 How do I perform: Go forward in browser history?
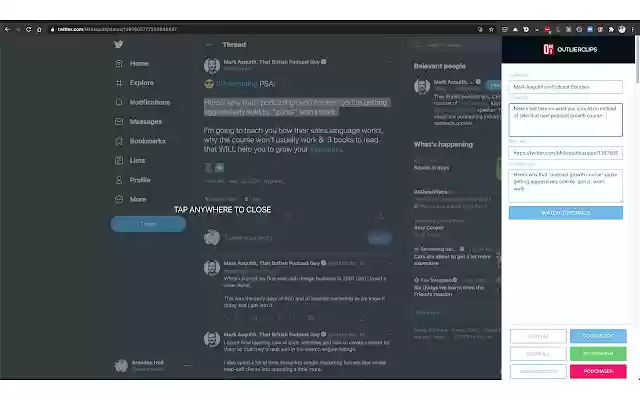[18, 29]
